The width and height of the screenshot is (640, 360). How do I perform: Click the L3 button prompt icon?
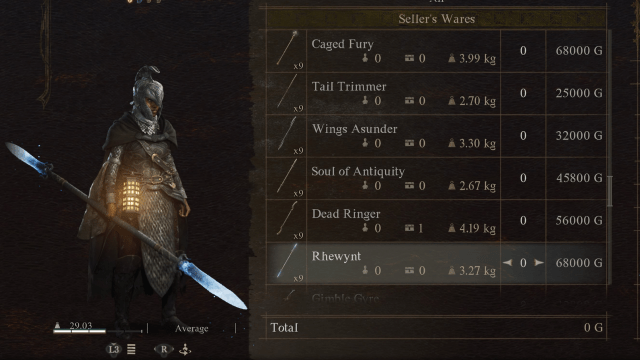(x=114, y=349)
